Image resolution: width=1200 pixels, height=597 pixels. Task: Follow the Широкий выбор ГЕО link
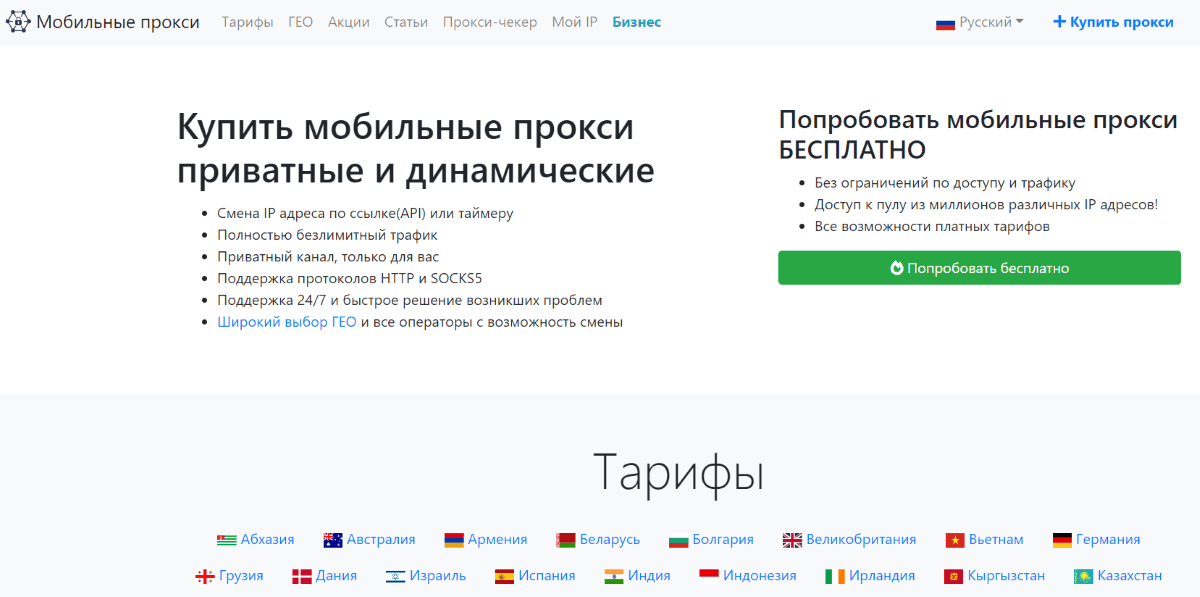(287, 322)
